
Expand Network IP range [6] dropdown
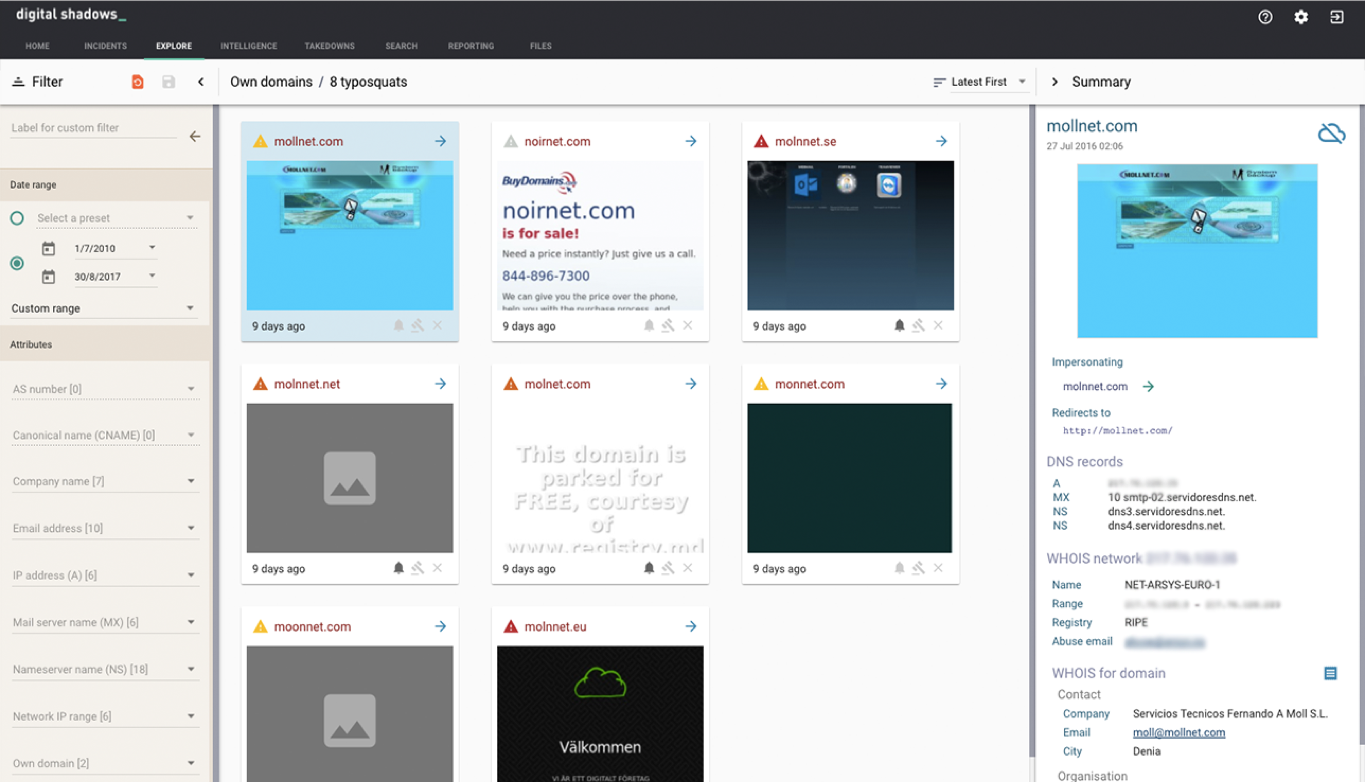click(104, 717)
